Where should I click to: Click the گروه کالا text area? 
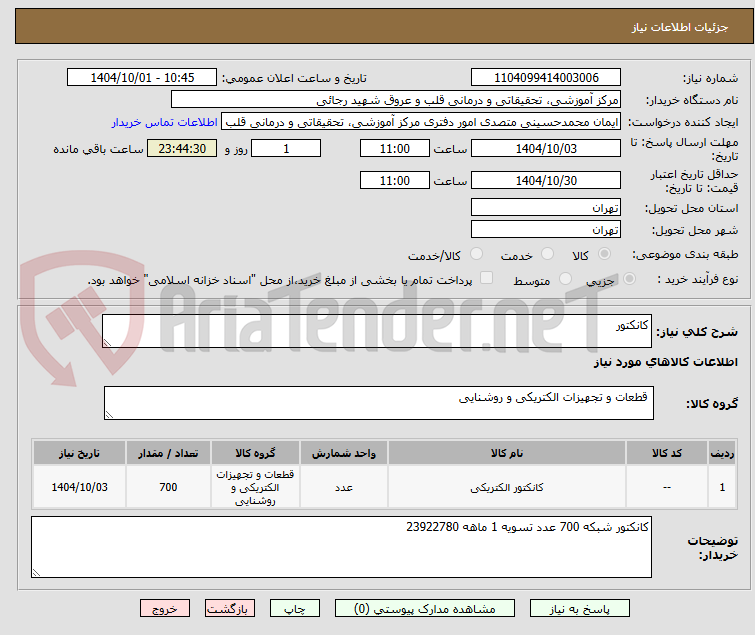(x=378, y=403)
